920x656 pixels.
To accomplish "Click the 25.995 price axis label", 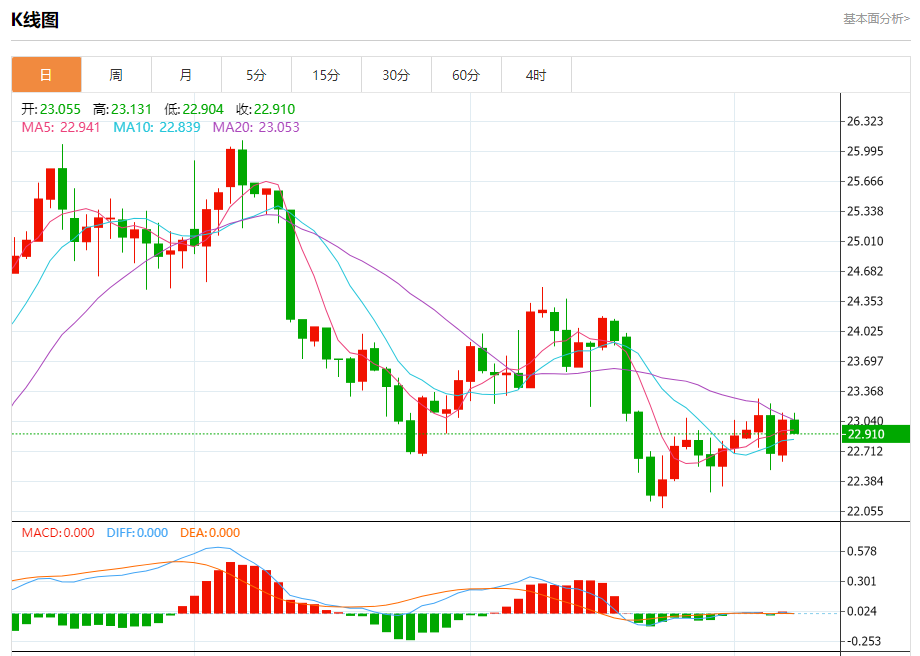I will 865,151.
